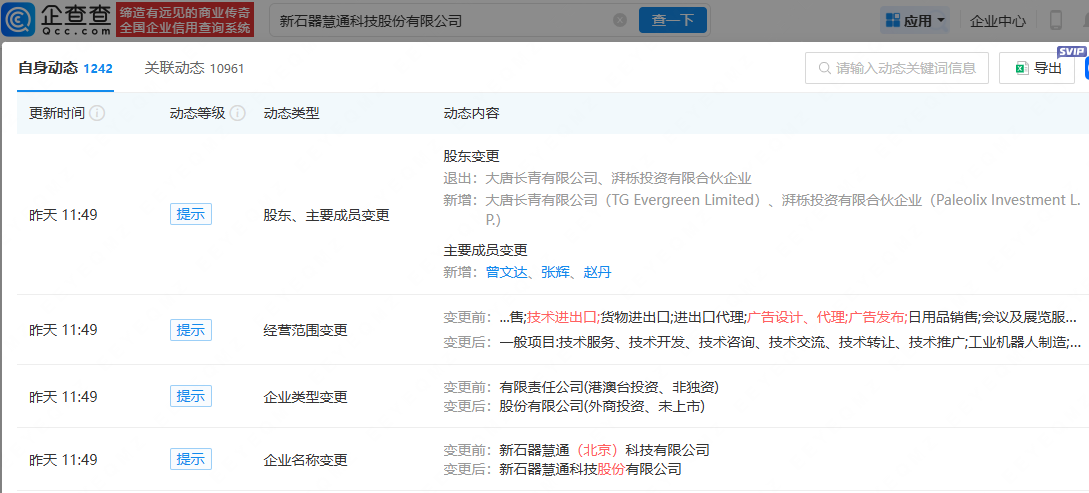Click the red slogan banner beside logo
The width and height of the screenshot is (1089, 493).
tap(185, 19)
